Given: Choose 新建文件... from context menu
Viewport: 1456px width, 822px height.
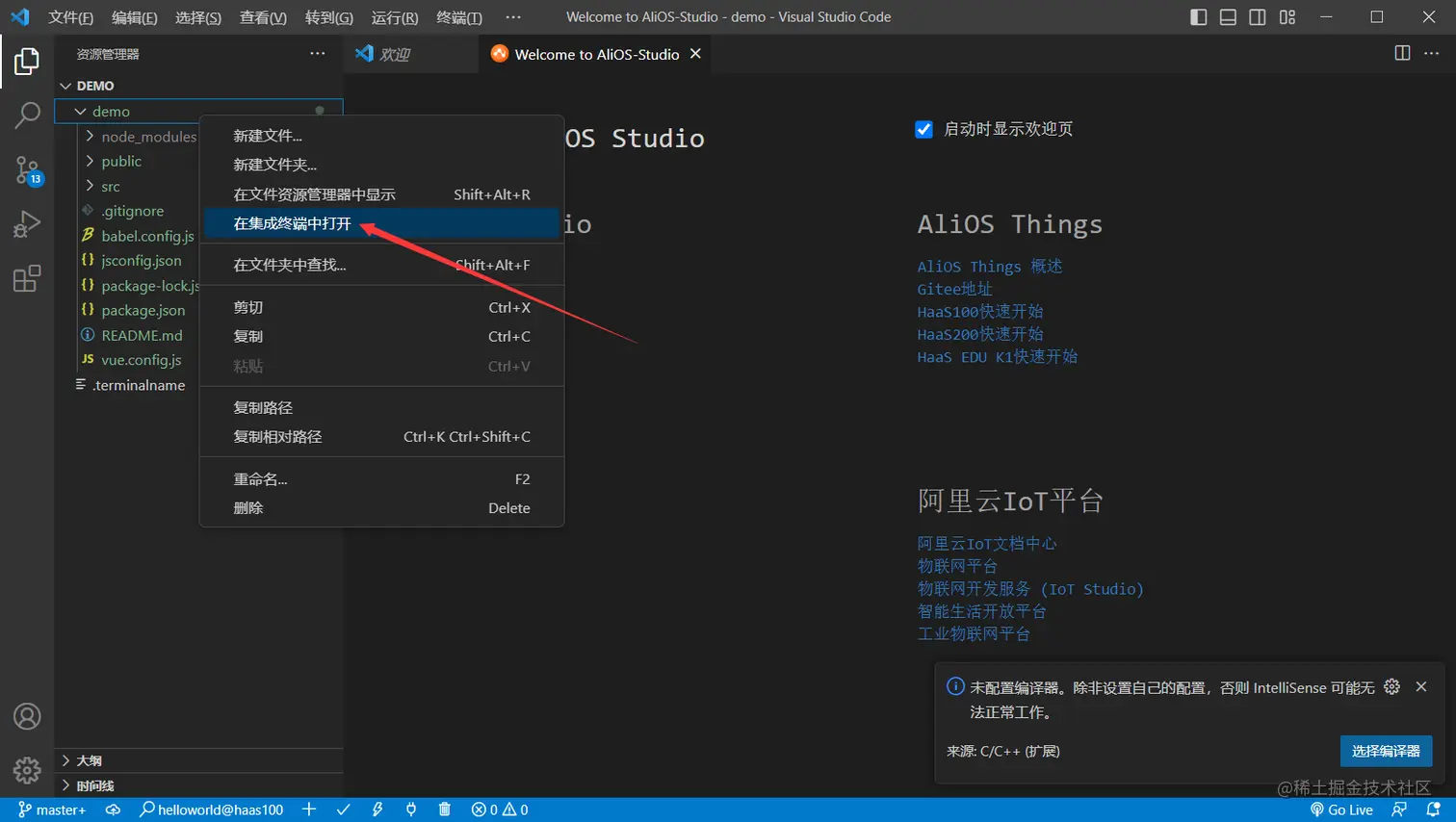Looking at the screenshot, I should click(x=381, y=136).
